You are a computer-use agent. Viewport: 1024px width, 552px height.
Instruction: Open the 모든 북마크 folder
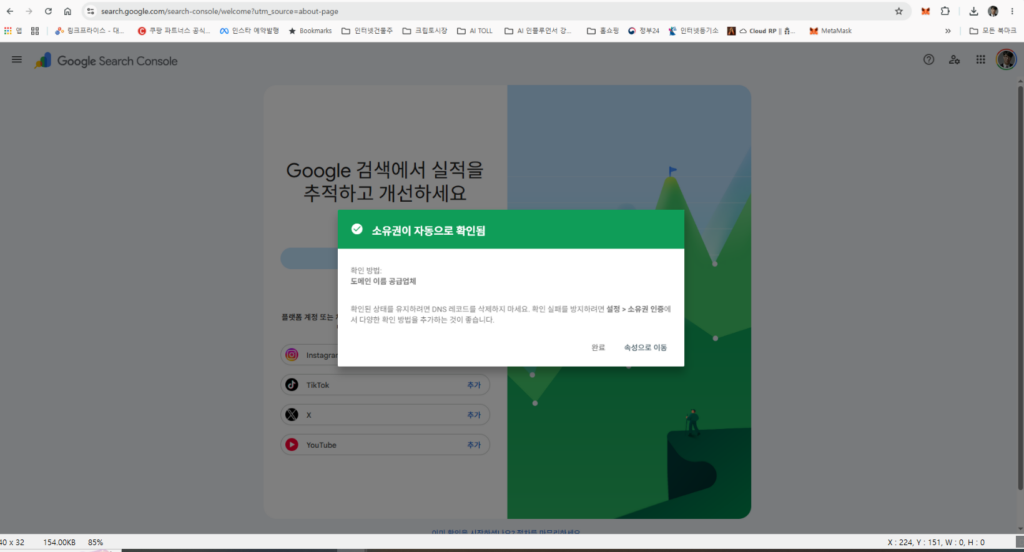click(993, 31)
